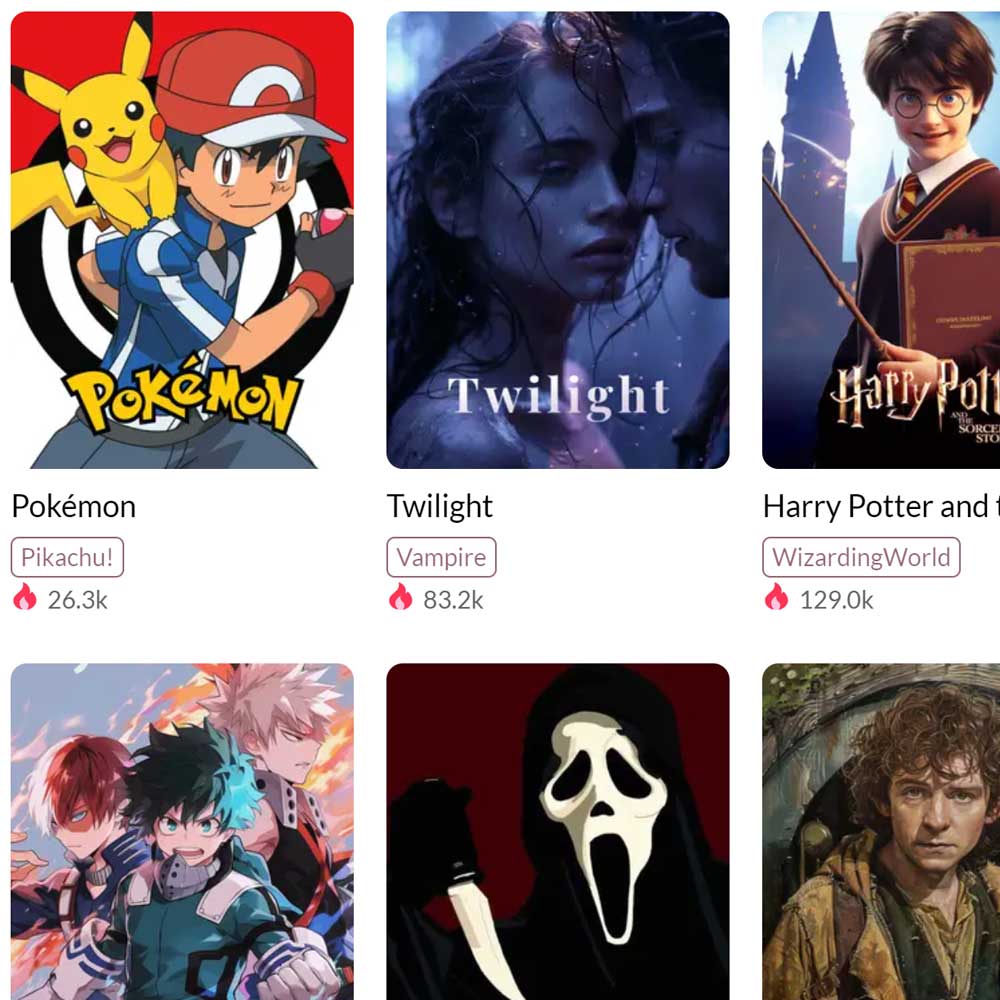Image resolution: width=1000 pixels, height=1000 pixels.
Task: Click the flame icon next to 26.3k
Action: (25, 598)
